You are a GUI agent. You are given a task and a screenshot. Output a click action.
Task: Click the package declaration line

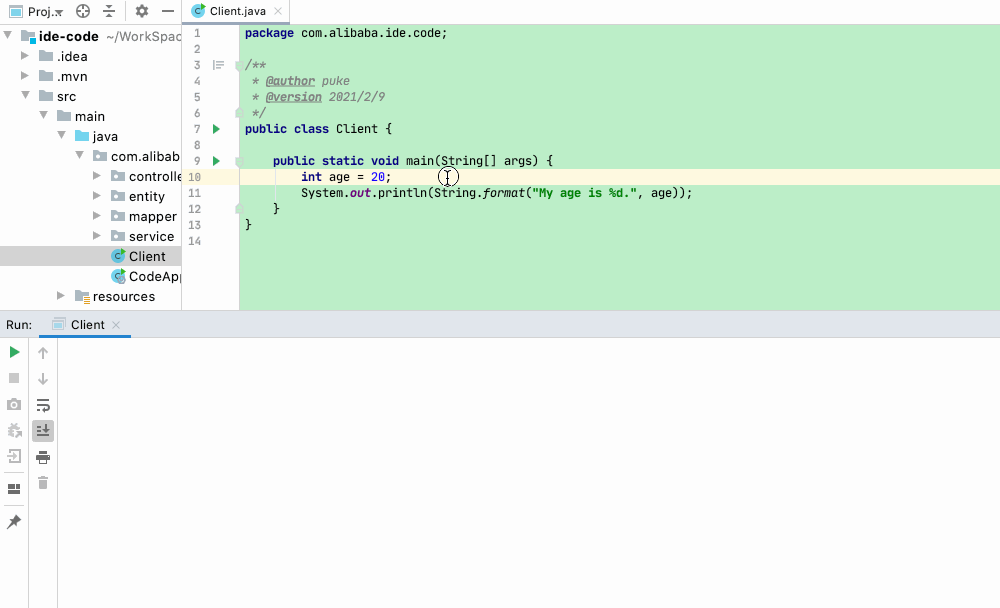346,33
